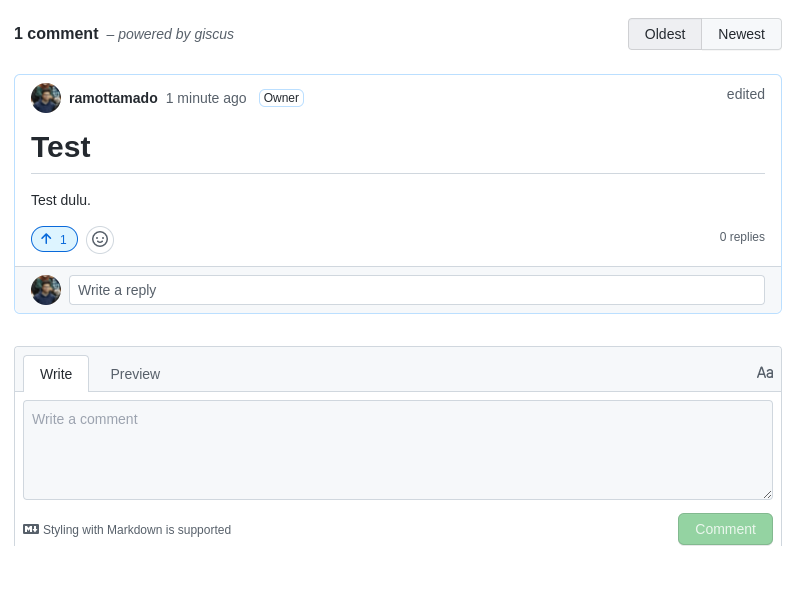This screenshot has width=804, height=614.
Task: Click the edited indicator
Action: click(745, 94)
